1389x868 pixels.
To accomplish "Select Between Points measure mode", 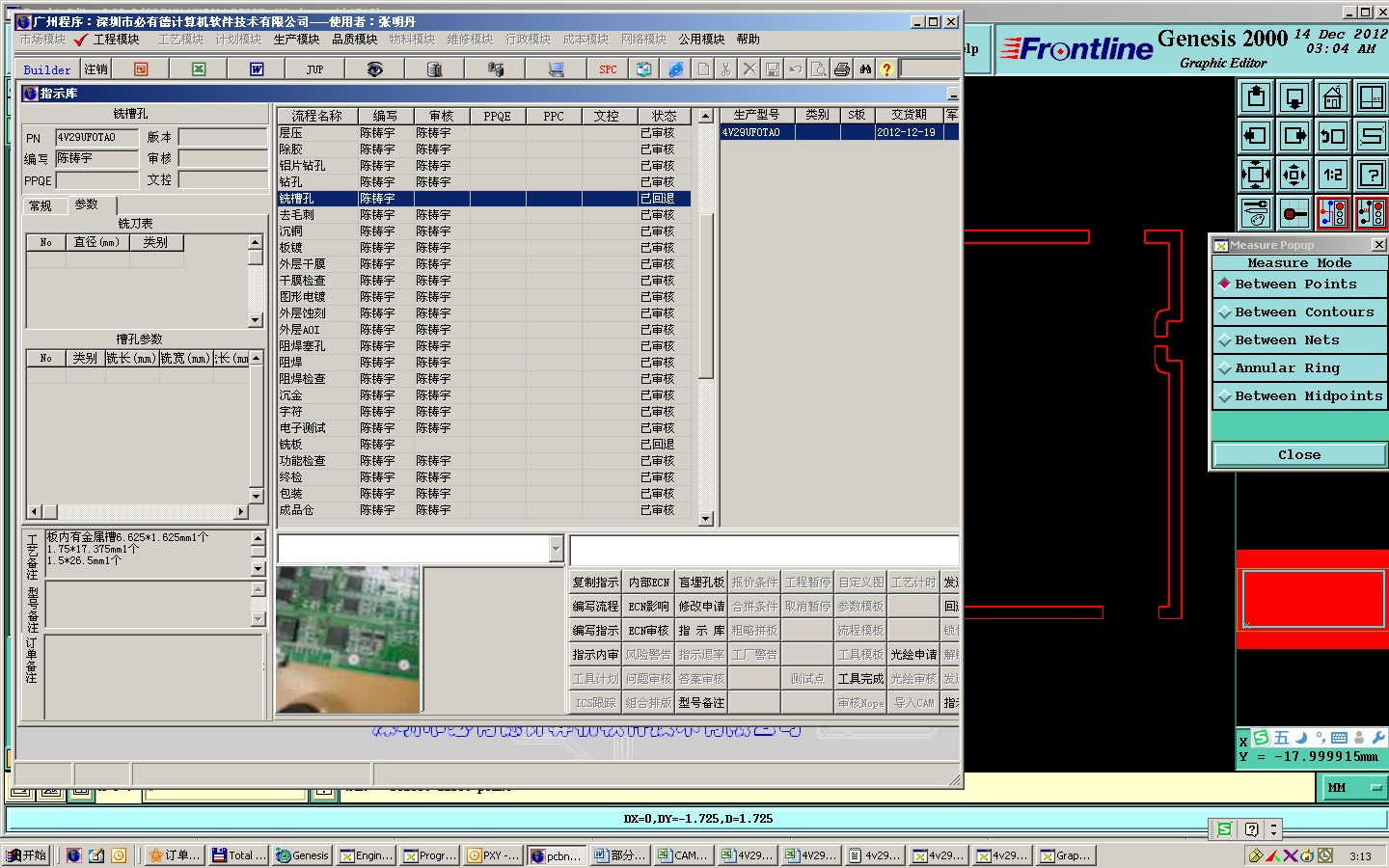I will (x=1299, y=285).
